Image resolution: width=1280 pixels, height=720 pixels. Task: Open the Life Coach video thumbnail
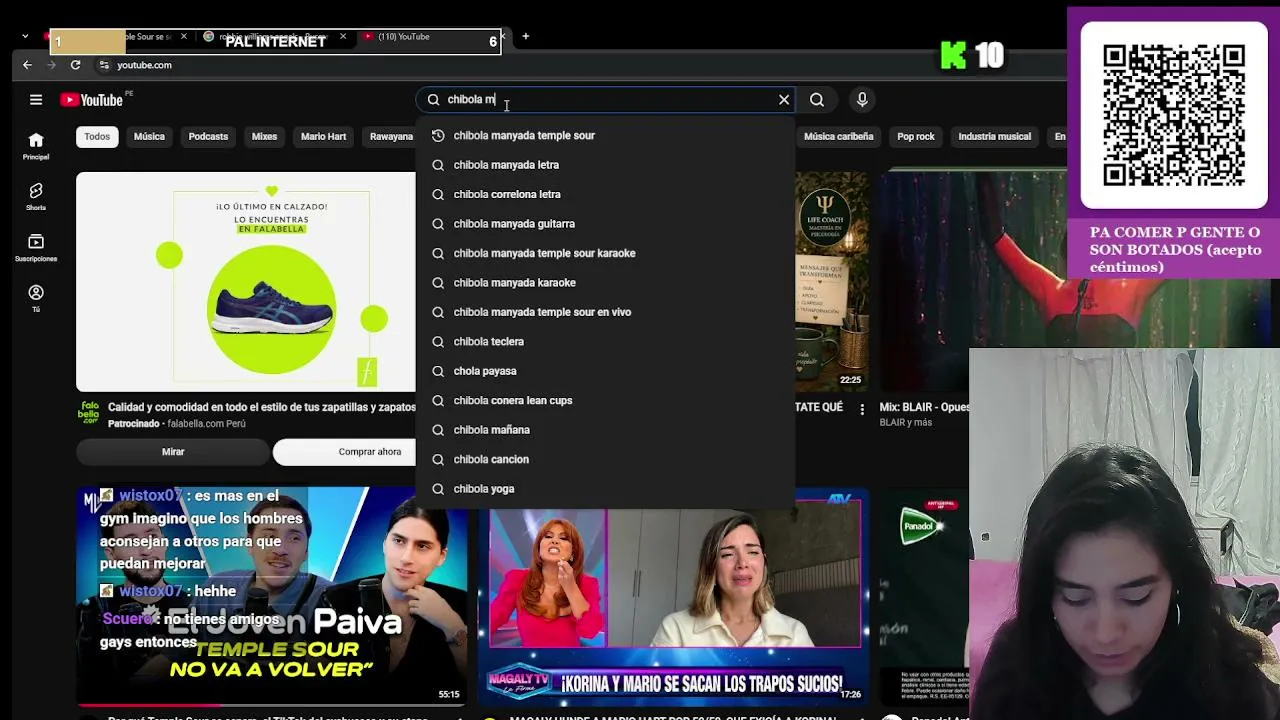pos(832,282)
